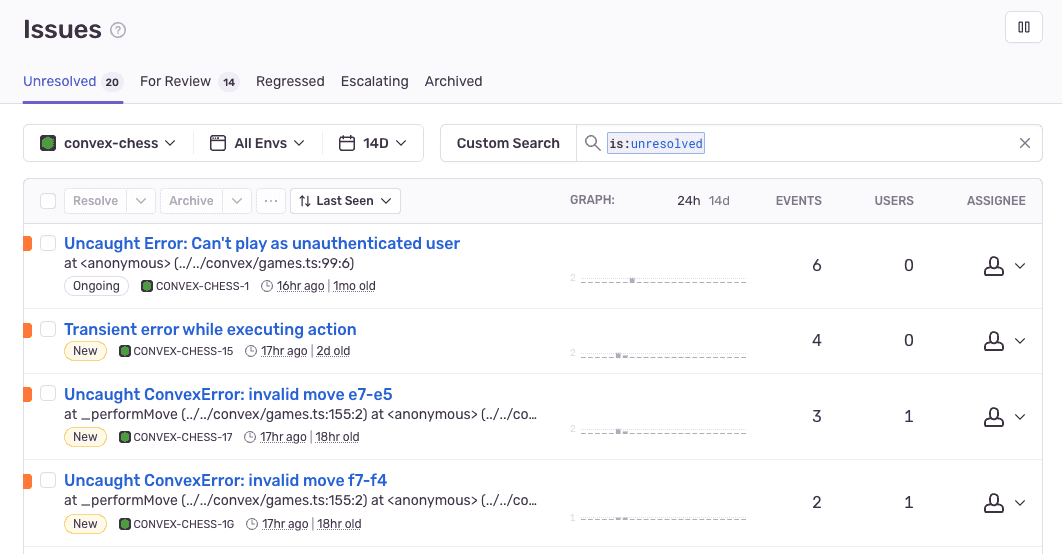Viewport: 1062px width, 554px height.
Task: Expand assignee chevron for Transient error issue
Action: 1020,341
